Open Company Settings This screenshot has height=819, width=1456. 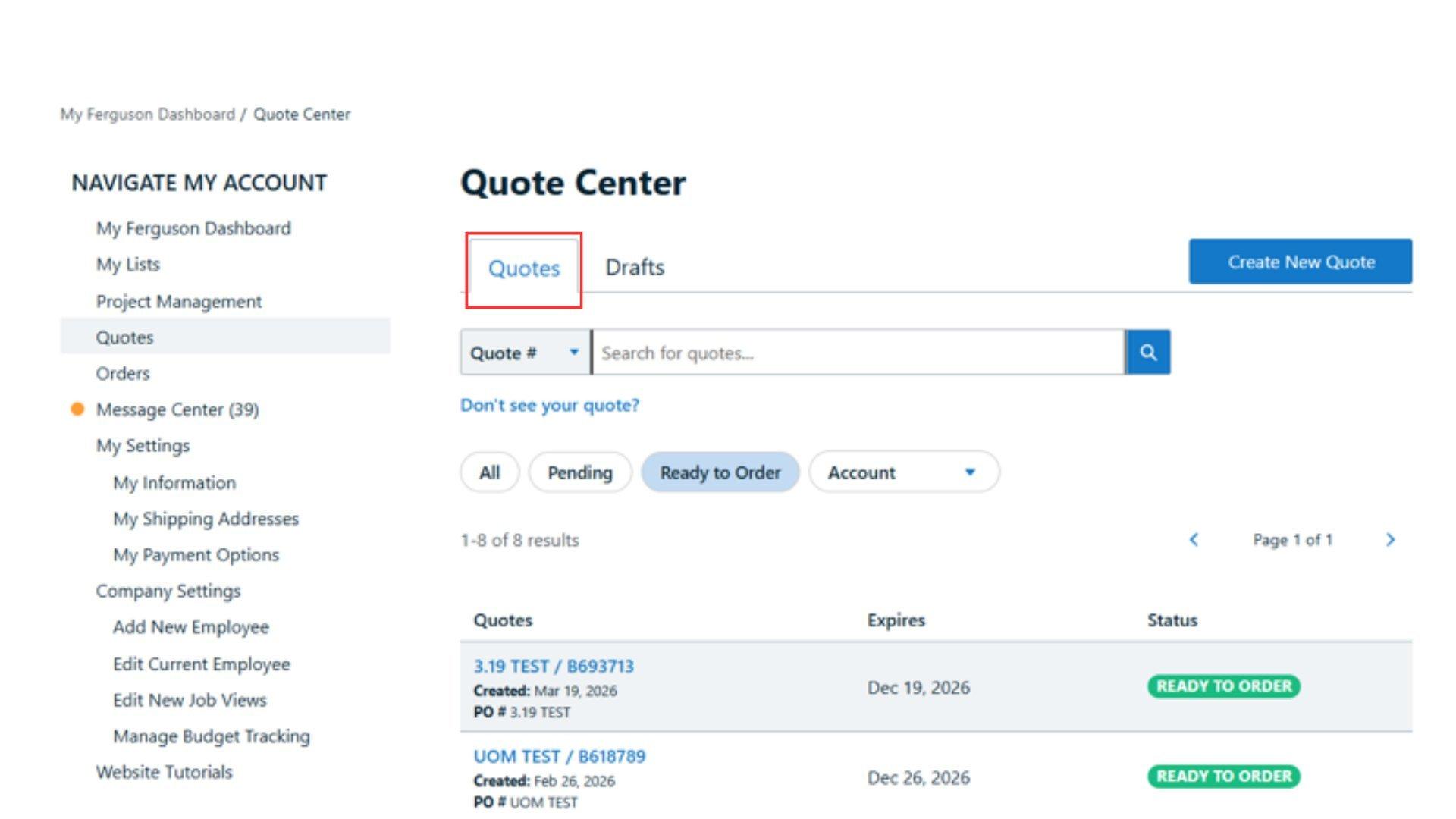pyautogui.click(x=168, y=591)
